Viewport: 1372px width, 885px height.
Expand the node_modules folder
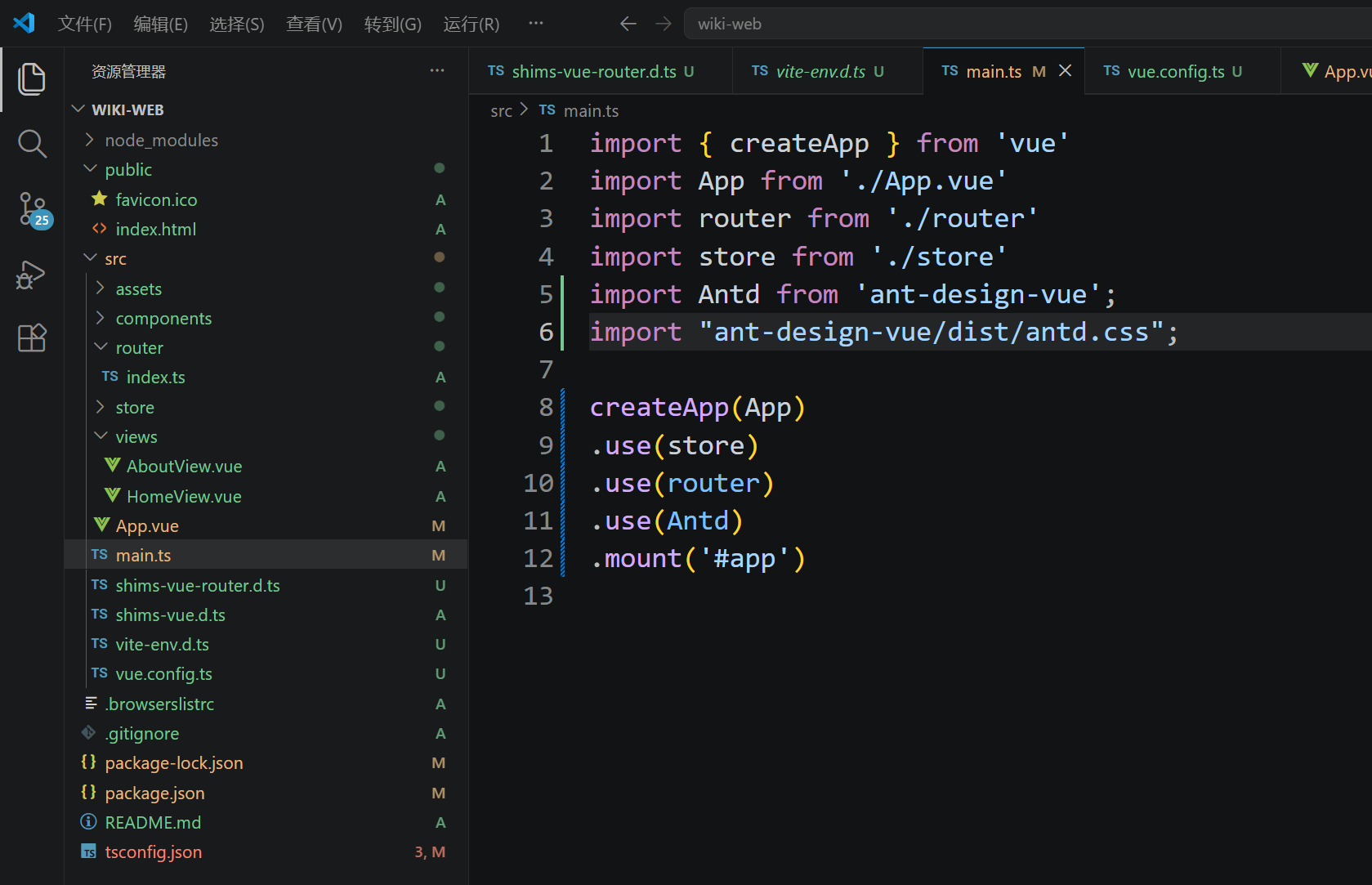click(x=161, y=141)
